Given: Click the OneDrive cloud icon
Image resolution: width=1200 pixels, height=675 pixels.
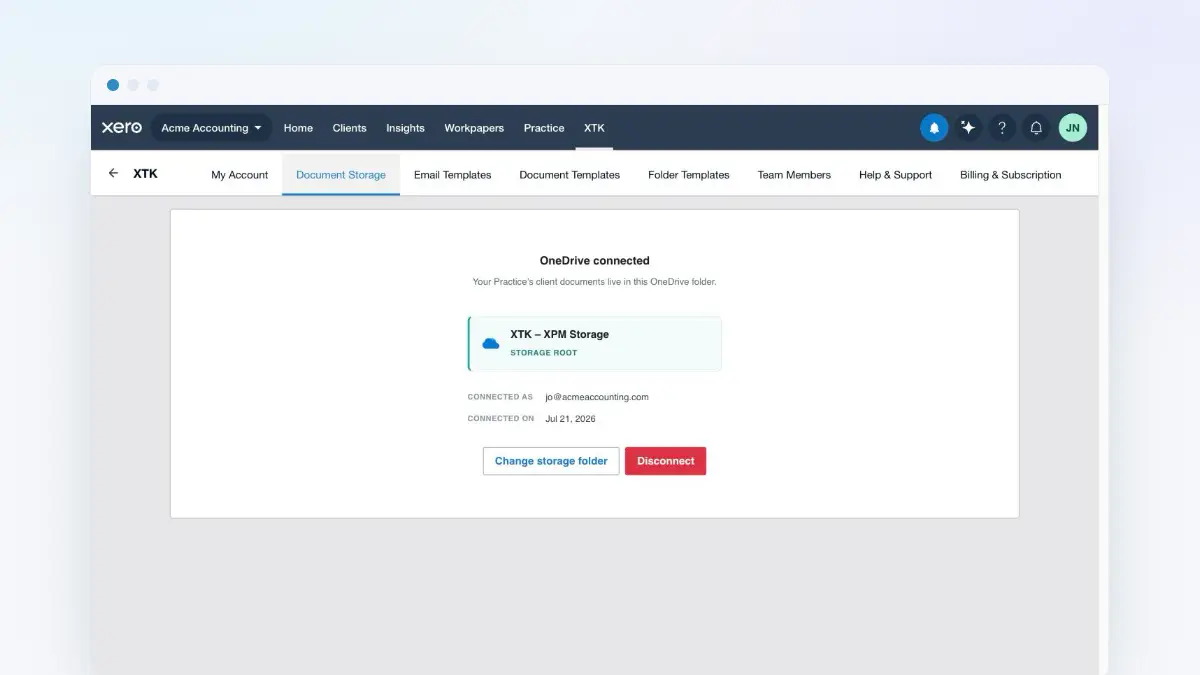Looking at the screenshot, I should (x=491, y=343).
